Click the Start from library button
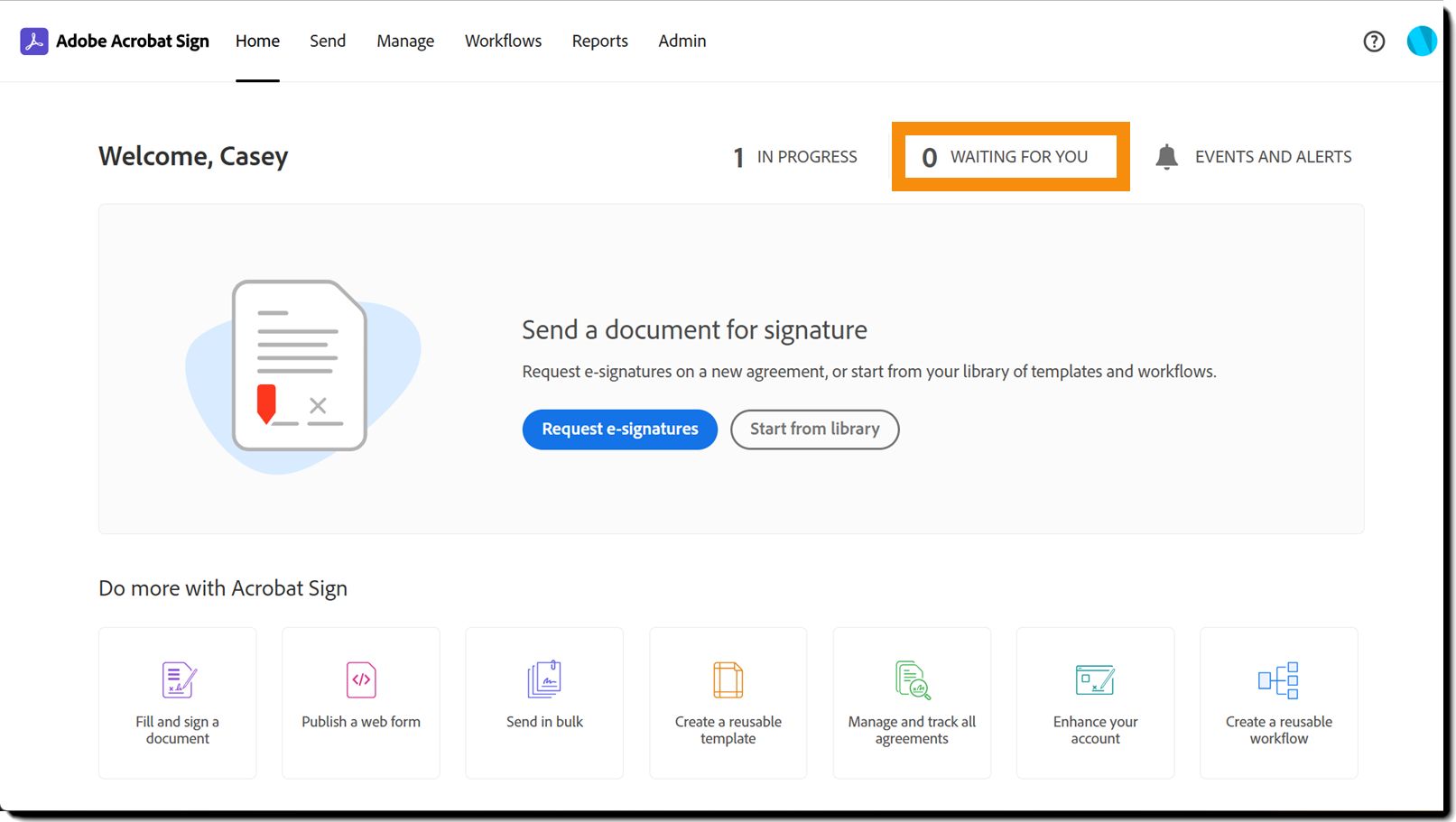 coord(815,429)
